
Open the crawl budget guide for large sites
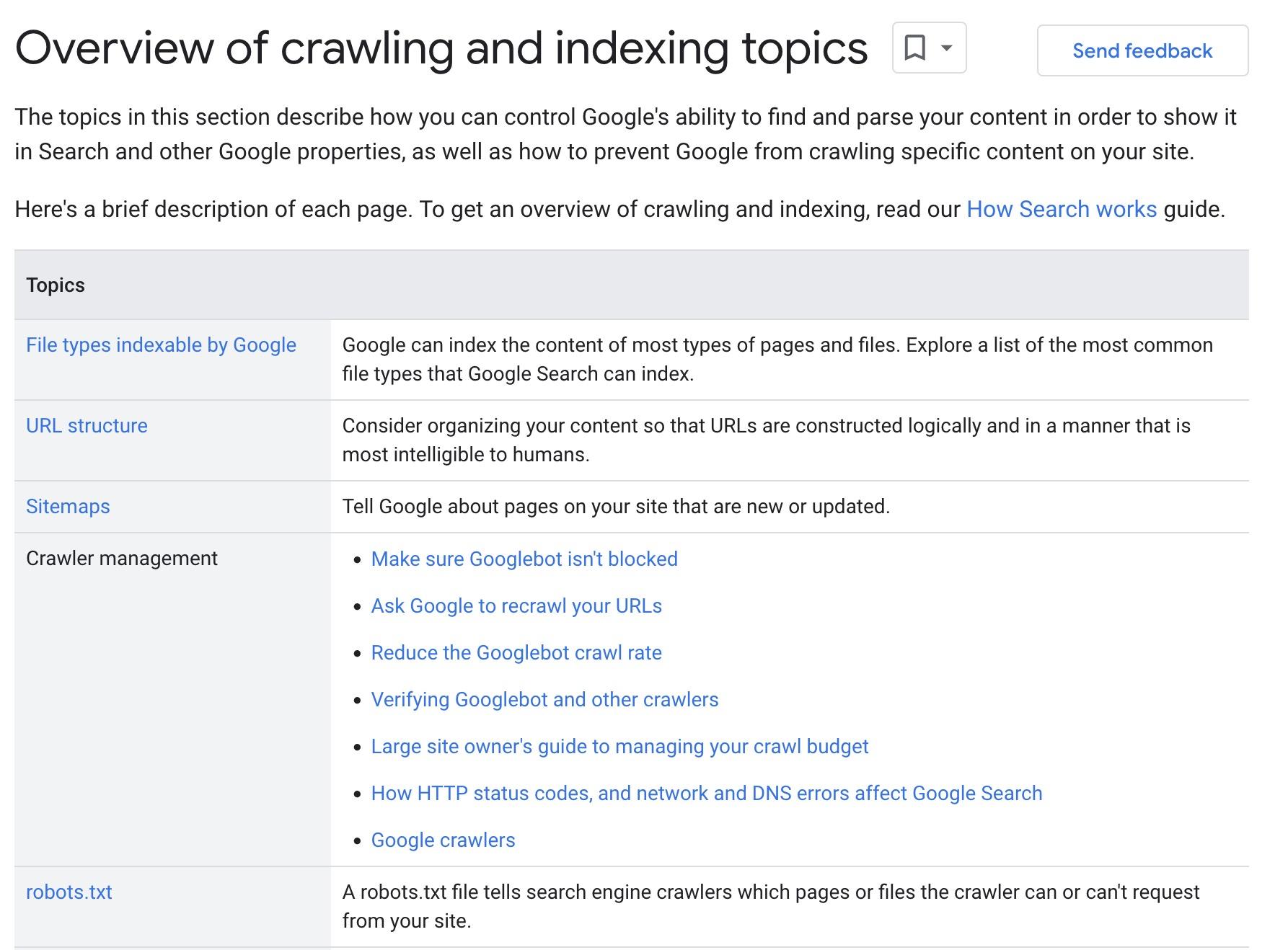[x=619, y=747]
